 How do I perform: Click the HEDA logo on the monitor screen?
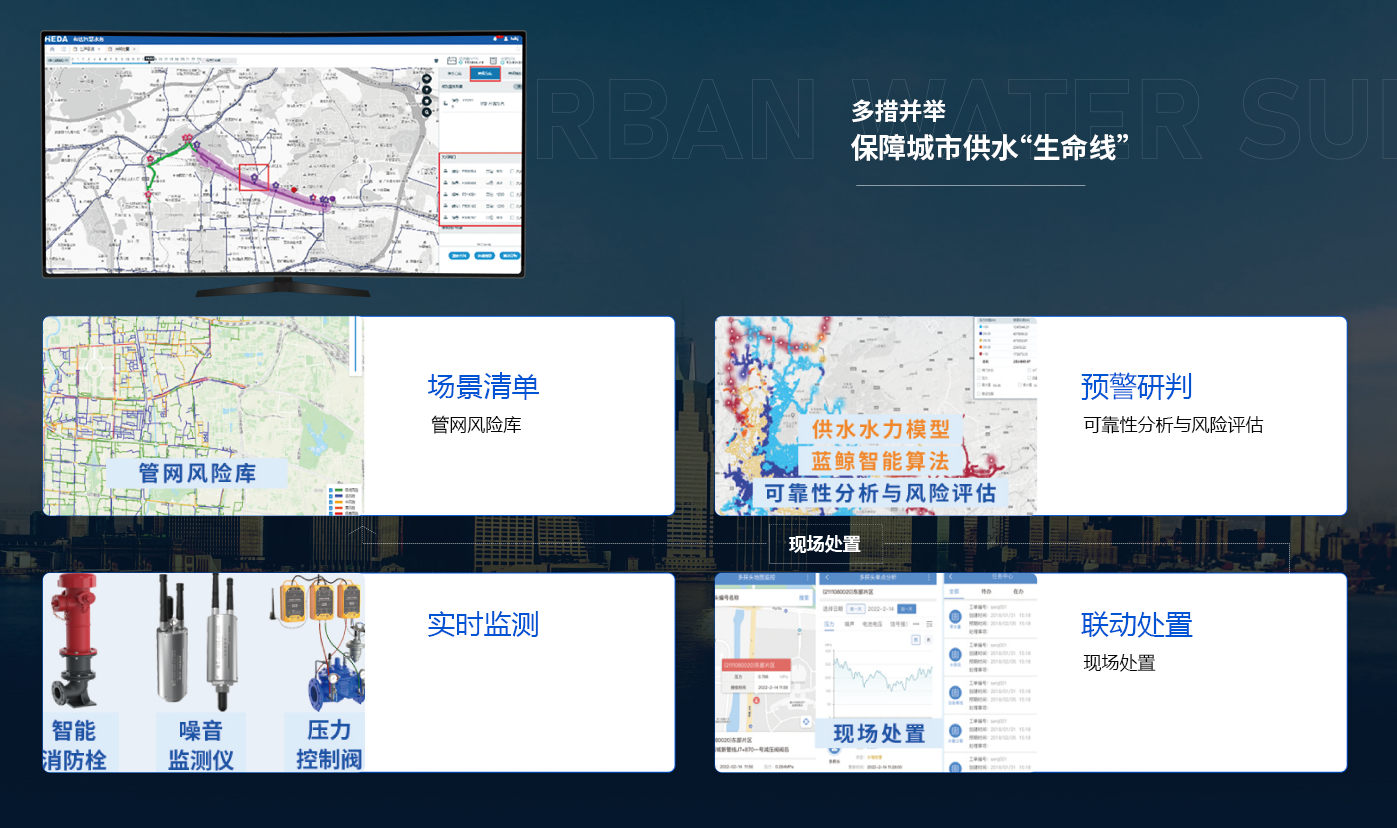(x=56, y=38)
